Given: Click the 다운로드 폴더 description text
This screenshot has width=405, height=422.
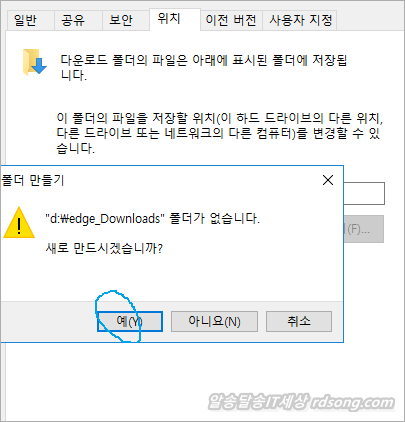Looking at the screenshot, I should pos(204,68).
